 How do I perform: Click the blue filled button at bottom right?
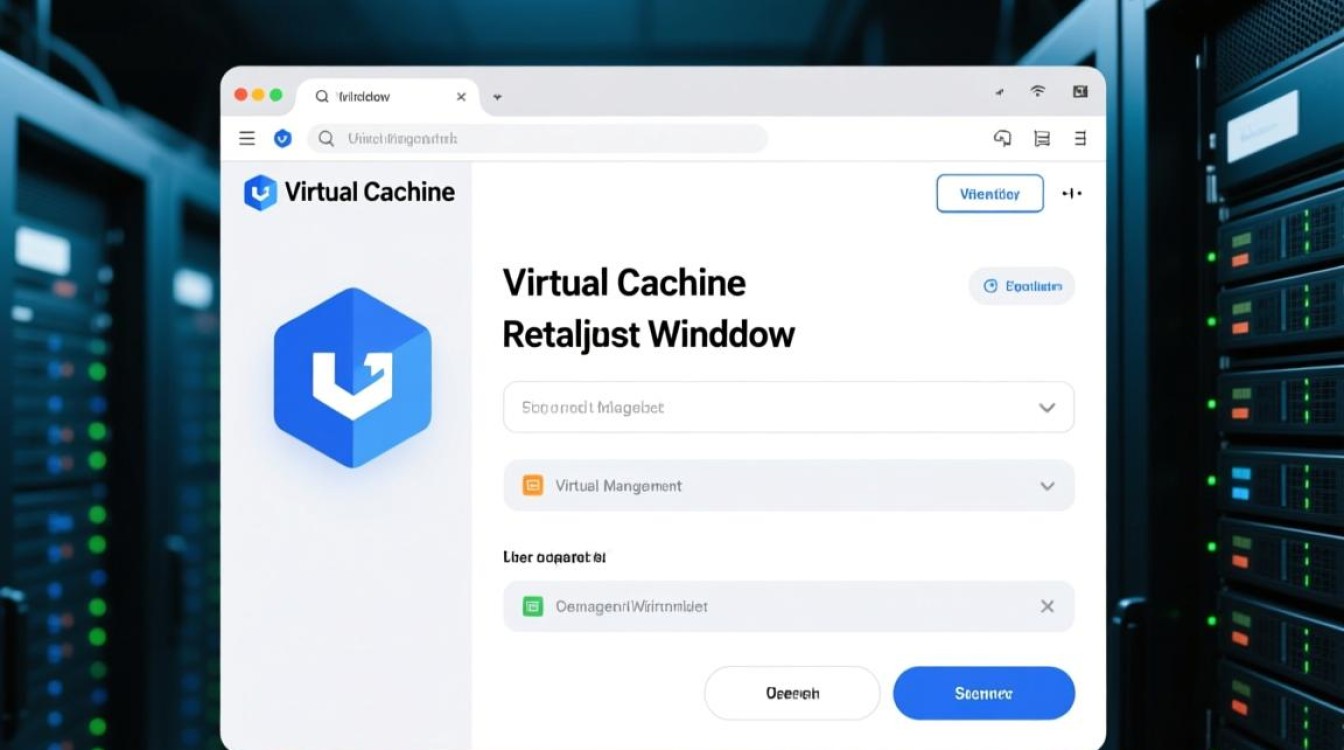click(983, 693)
